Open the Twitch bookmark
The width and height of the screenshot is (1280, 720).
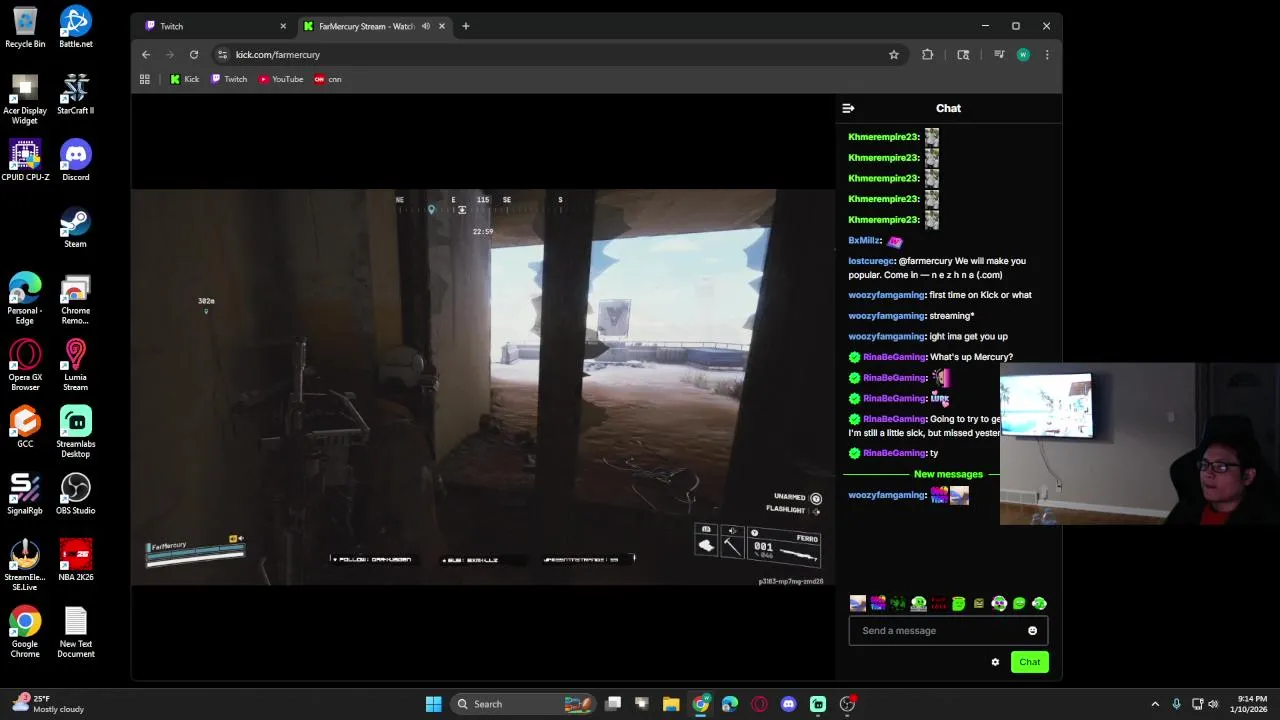[229, 79]
